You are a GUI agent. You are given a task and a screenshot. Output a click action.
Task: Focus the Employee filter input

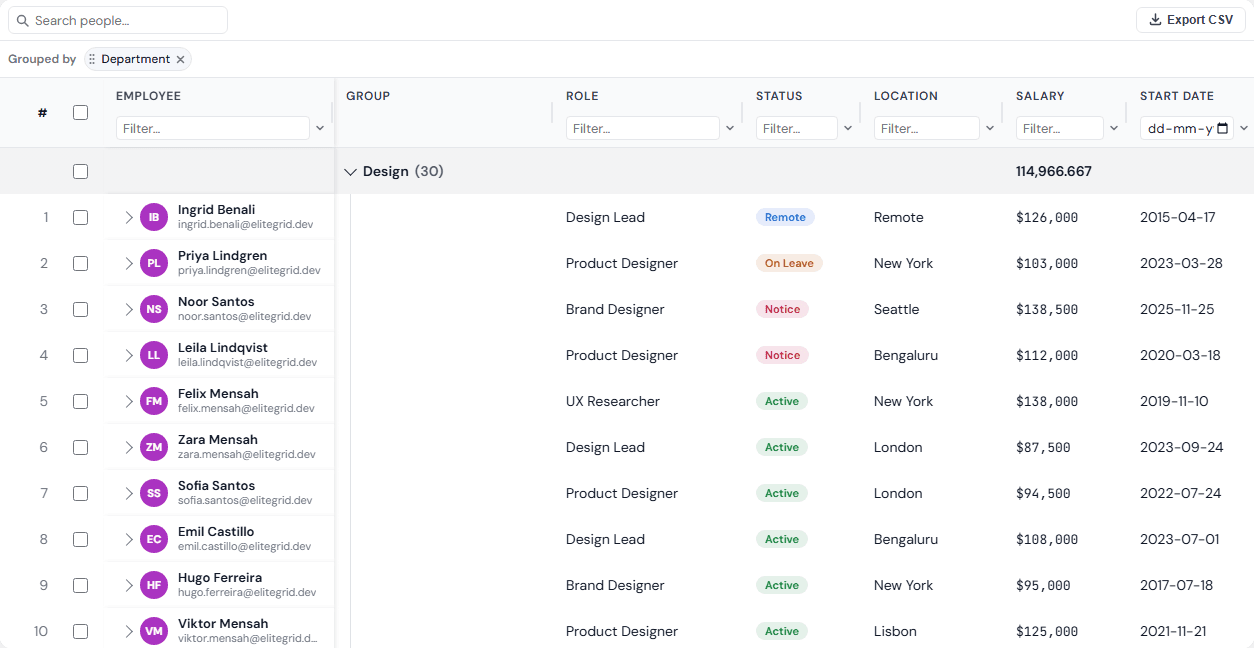(213, 128)
